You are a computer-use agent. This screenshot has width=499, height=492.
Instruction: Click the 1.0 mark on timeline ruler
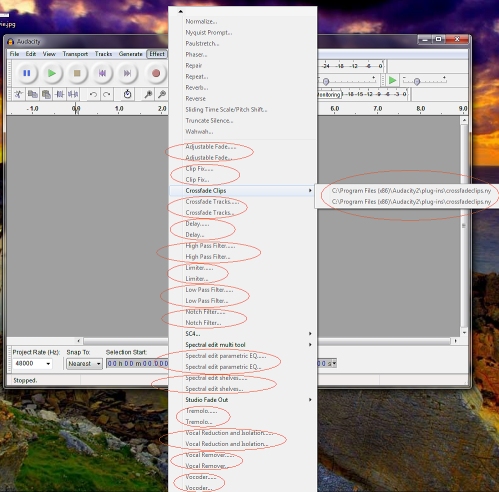[119, 109]
